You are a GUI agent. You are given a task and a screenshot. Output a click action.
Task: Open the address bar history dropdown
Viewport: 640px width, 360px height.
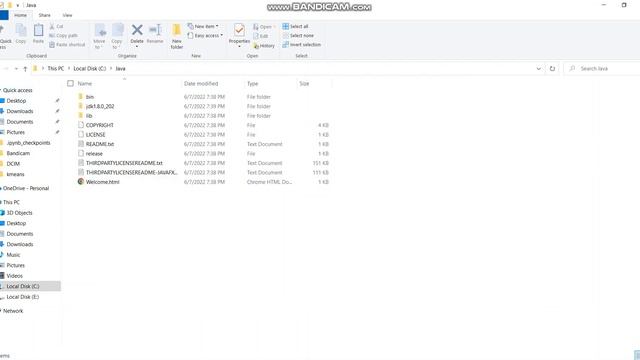[x=539, y=69]
